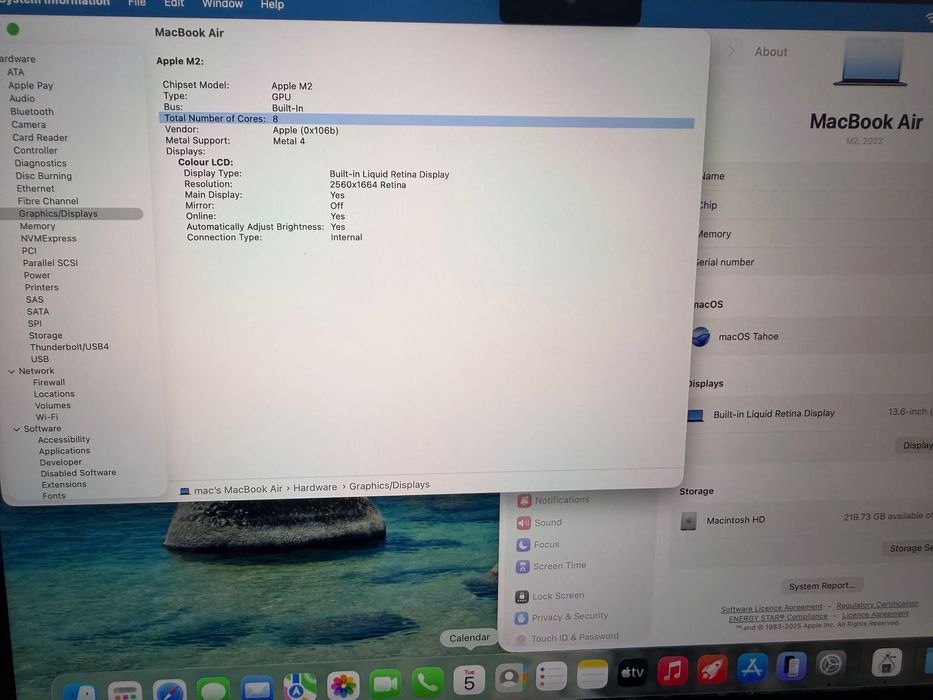Image resolution: width=933 pixels, height=700 pixels.
Task: Open iPhone Mirroring from the Dock
Action: [791, 665]
